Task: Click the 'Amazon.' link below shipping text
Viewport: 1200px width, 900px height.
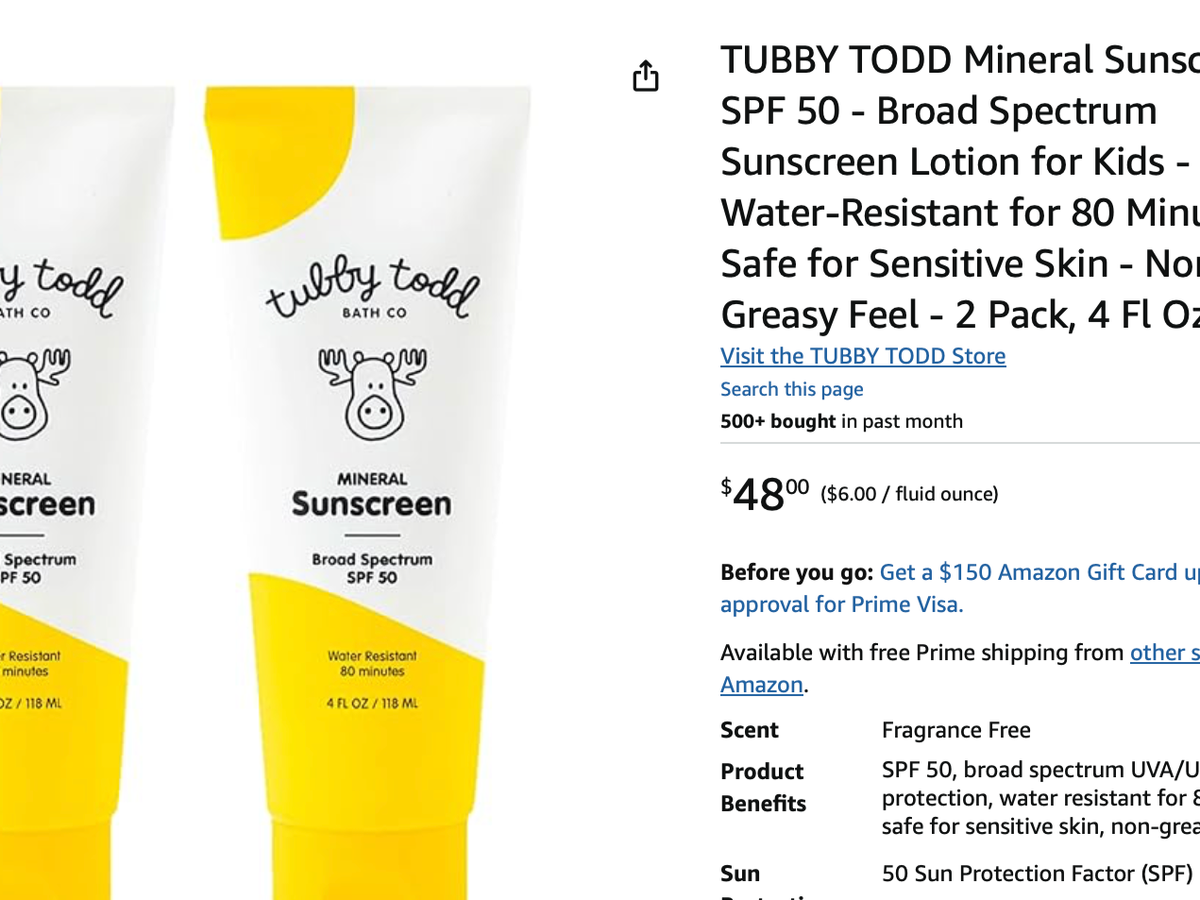Action: (x=764, y=684)
